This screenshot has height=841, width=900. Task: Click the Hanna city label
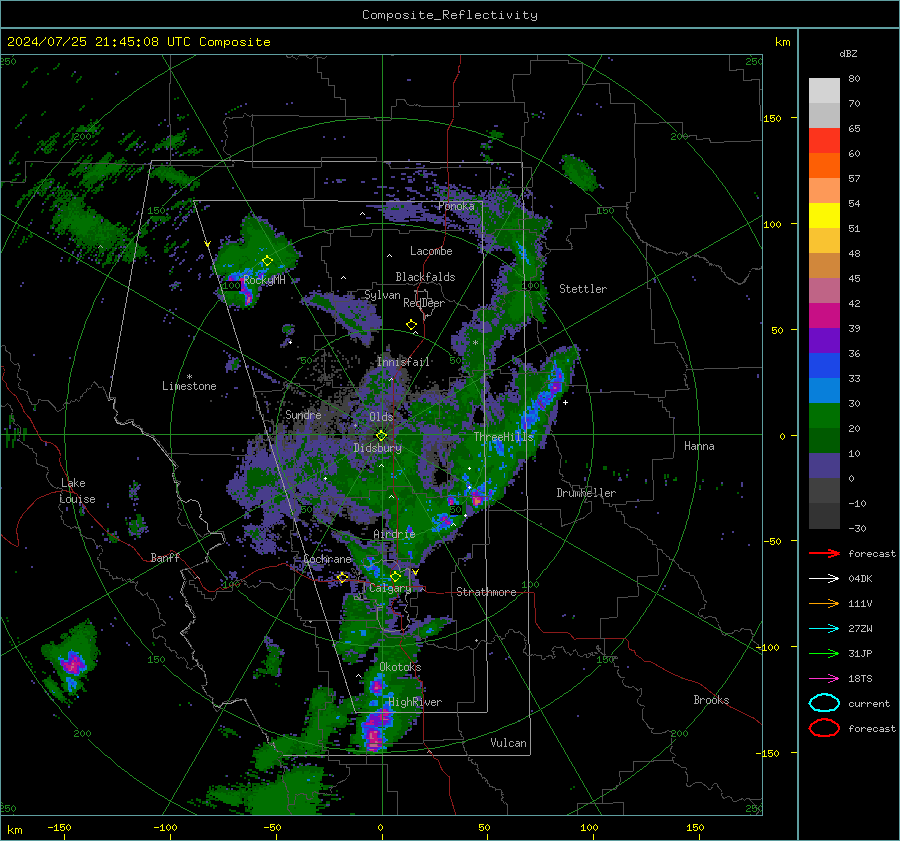point(699,446)
